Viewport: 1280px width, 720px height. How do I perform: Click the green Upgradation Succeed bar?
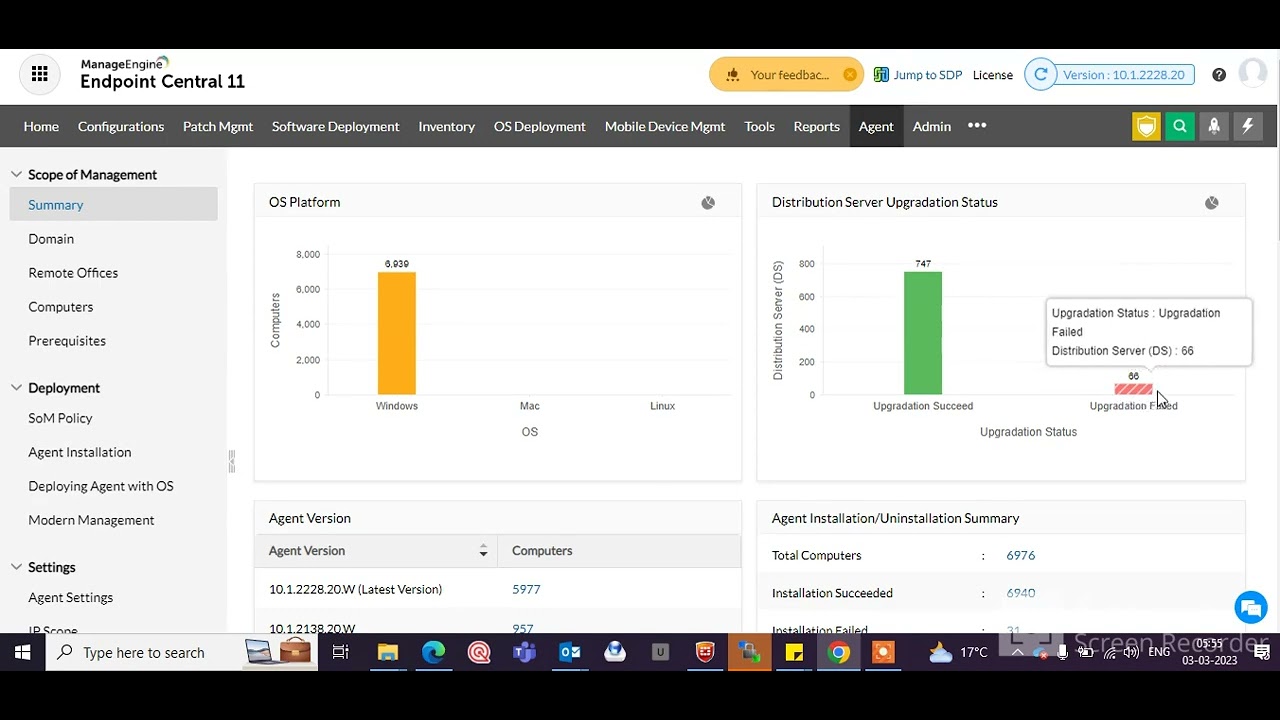pyautogui.click(x=923, y=333)
